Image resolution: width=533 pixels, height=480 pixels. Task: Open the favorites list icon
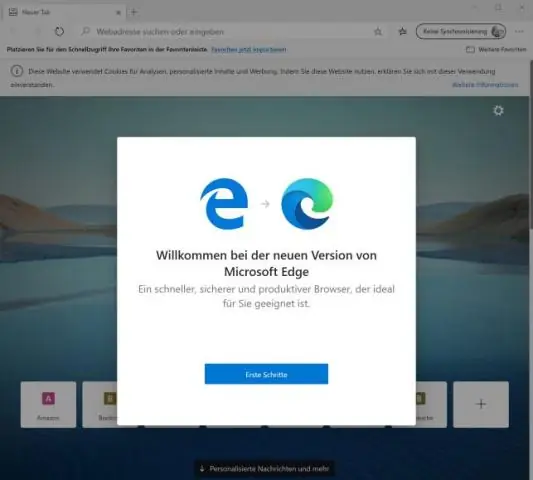tap(402, 32)
